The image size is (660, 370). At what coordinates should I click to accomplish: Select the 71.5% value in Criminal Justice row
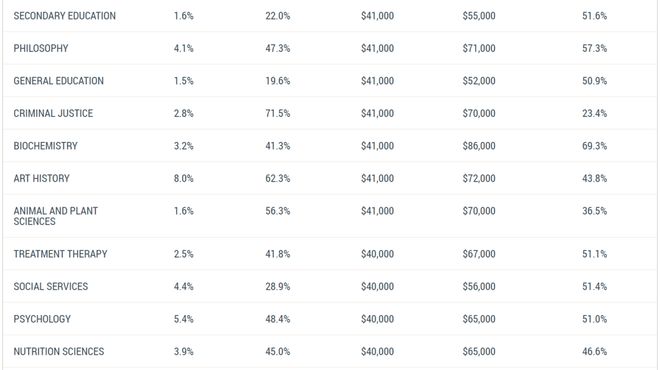tap(278, 113)
